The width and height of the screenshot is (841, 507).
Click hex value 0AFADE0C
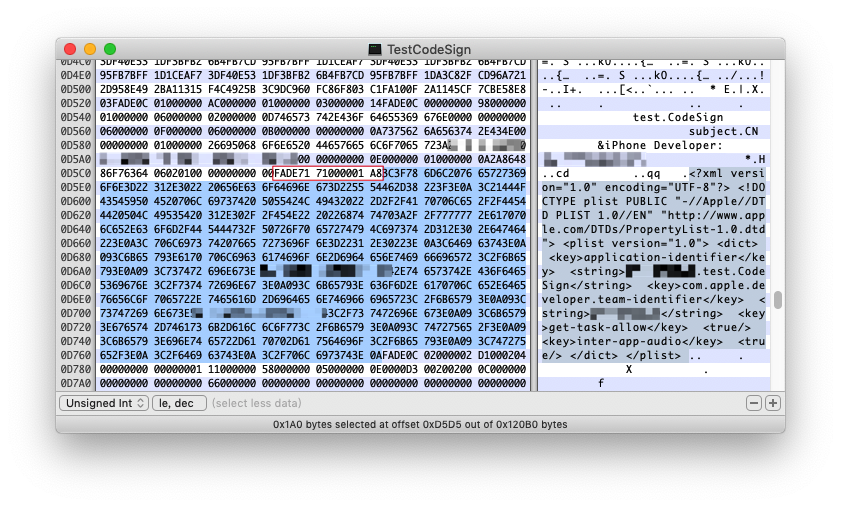394,355
